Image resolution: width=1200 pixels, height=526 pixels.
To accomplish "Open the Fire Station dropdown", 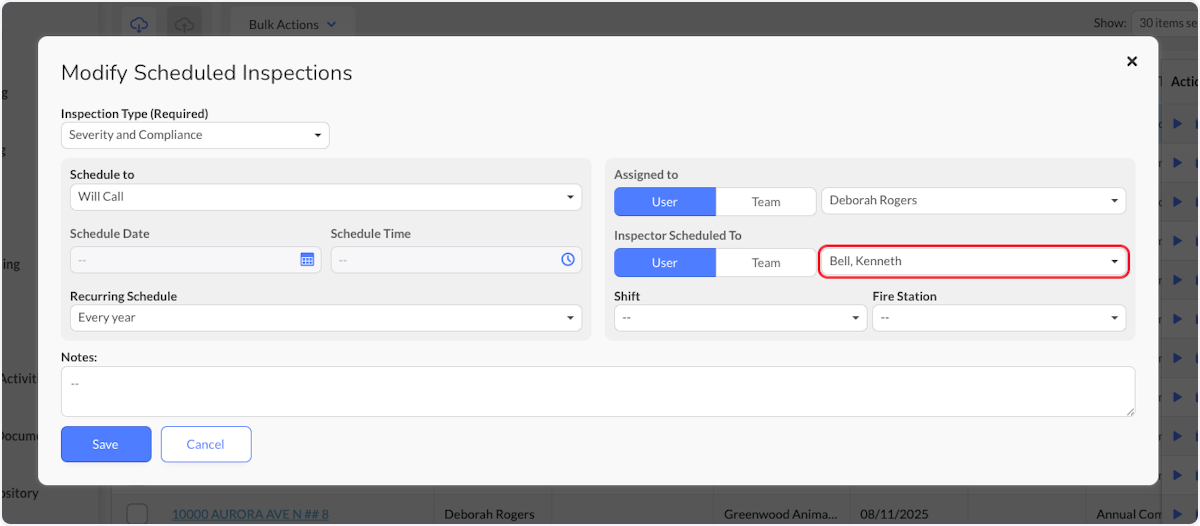I will (x=999, y=318).
